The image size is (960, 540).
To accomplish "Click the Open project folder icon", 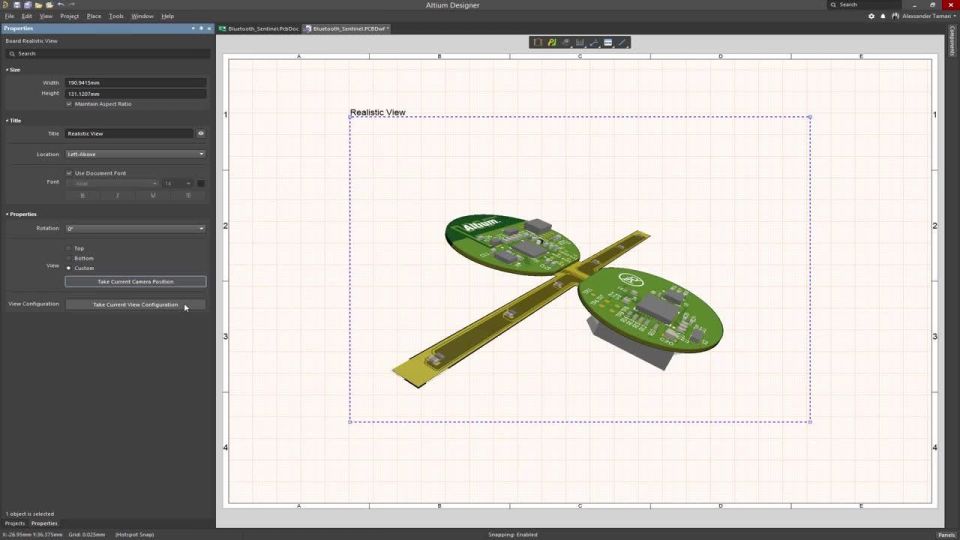I will (49, 5).
